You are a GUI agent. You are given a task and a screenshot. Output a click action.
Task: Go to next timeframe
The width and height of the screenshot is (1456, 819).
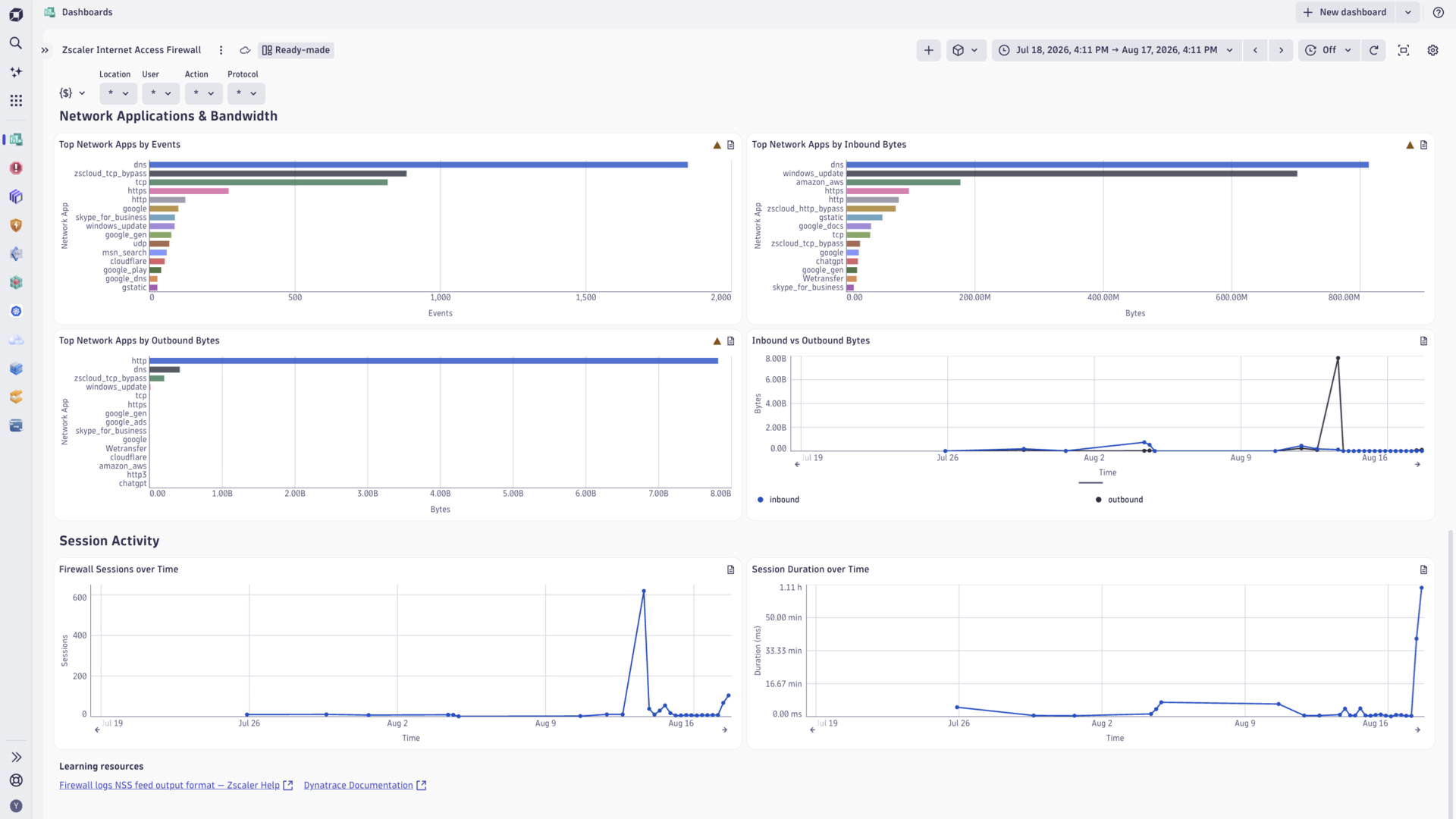[x=1281, y=50]
